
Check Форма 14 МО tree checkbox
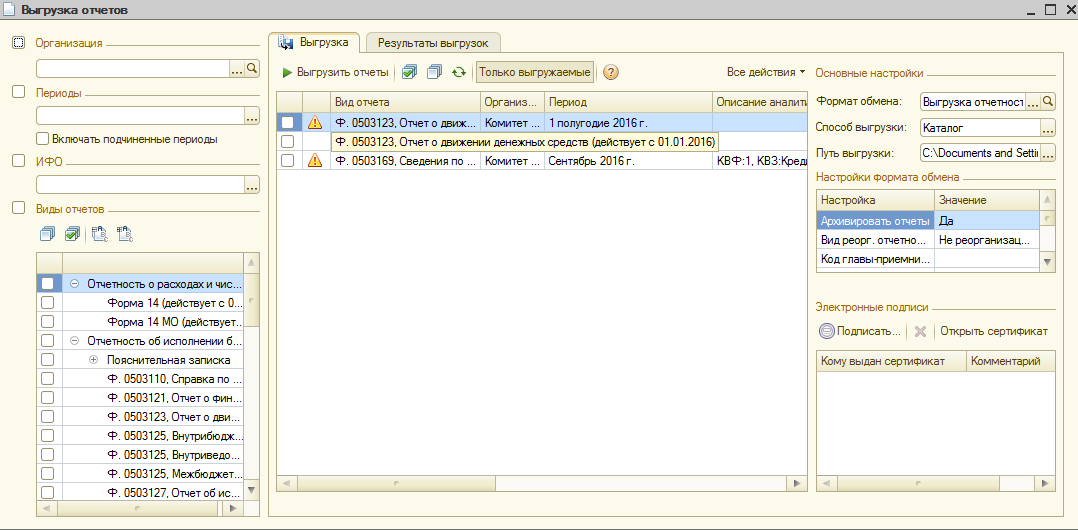click(x=47, y=321)
